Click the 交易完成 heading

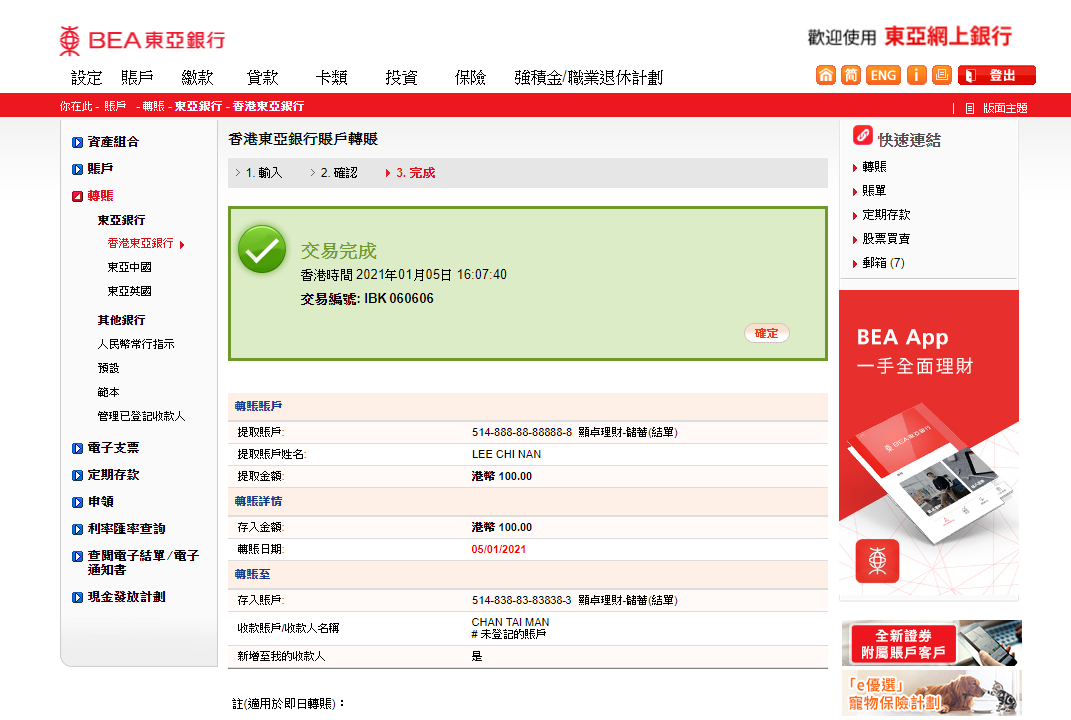point(339,251)
